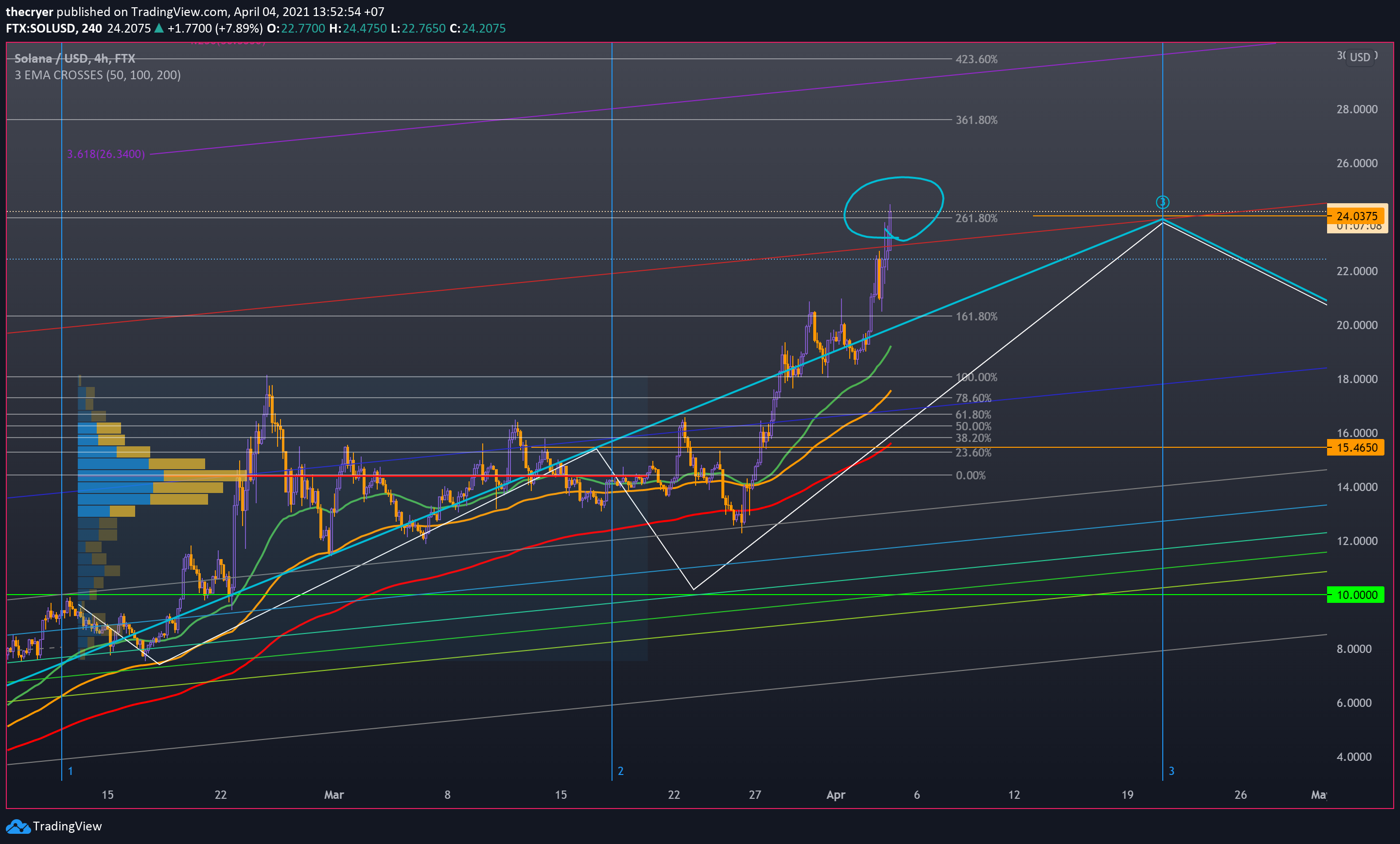The width and height of the screenshot is (1400, 844).
Task: Click the 261.80% Fibonacci level label
Action: pyautogui.click(x=976, y=218)
